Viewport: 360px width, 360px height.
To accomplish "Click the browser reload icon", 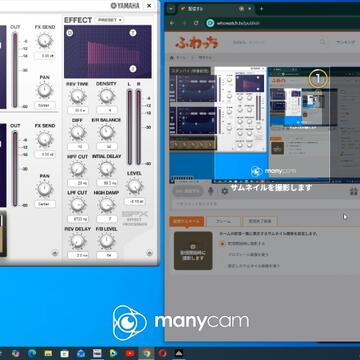I will 196,23.
